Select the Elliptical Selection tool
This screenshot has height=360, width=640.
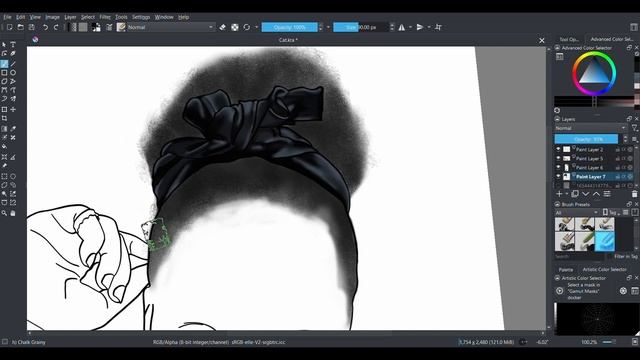13,176
